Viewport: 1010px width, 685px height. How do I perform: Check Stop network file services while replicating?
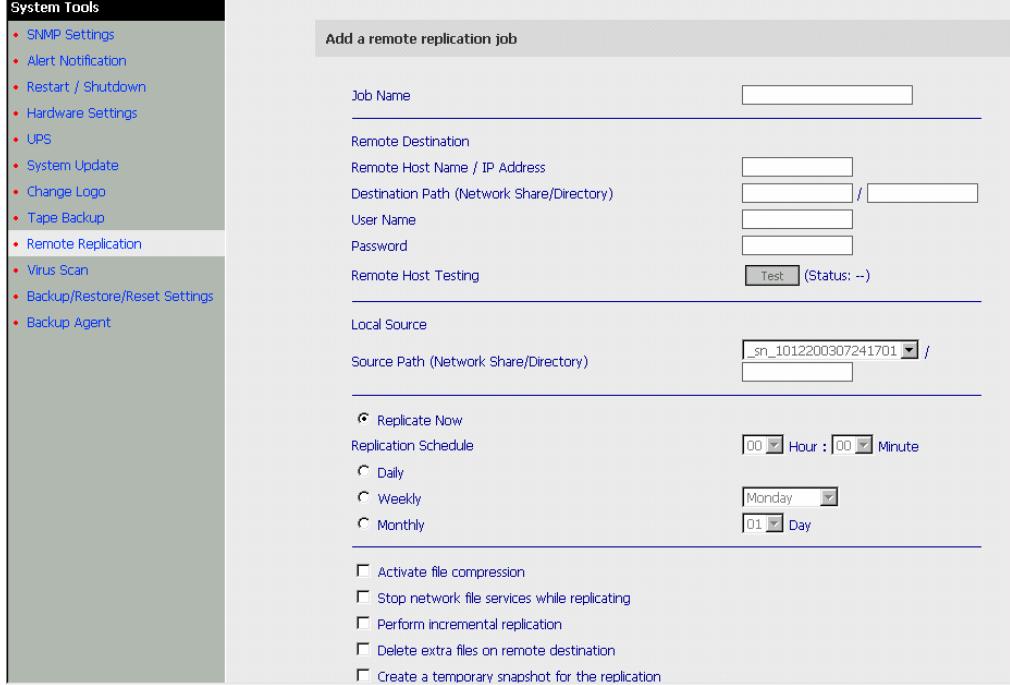[363, 597]
